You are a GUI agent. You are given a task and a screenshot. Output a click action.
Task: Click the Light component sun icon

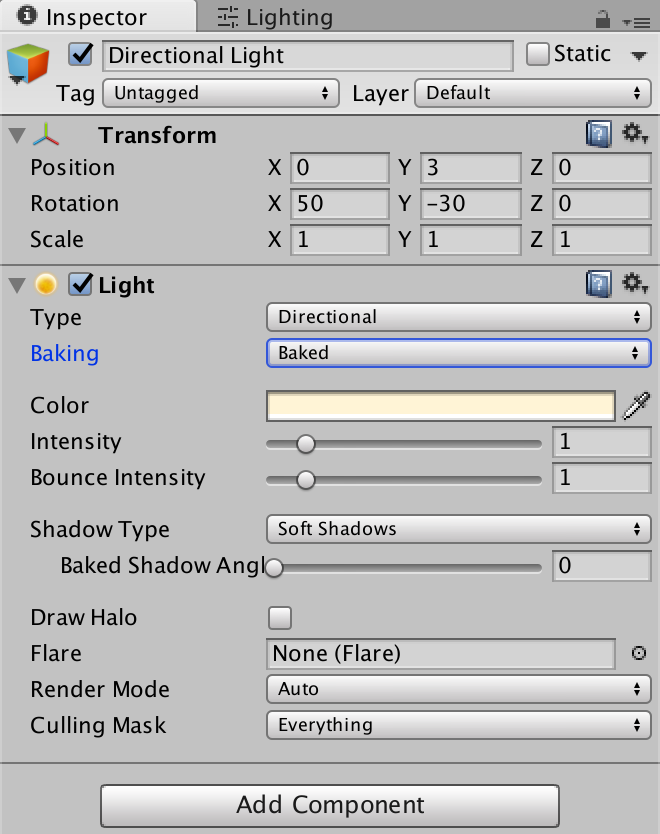[46, 284]
